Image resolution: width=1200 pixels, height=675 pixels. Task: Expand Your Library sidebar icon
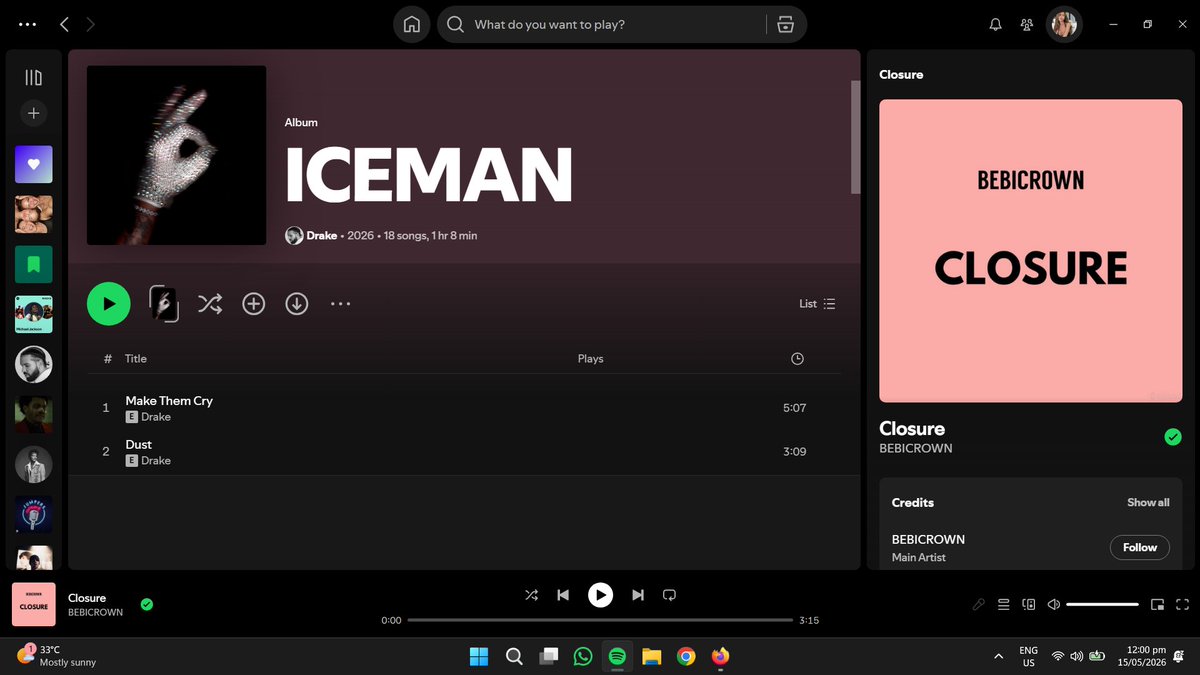pos(34,77)
